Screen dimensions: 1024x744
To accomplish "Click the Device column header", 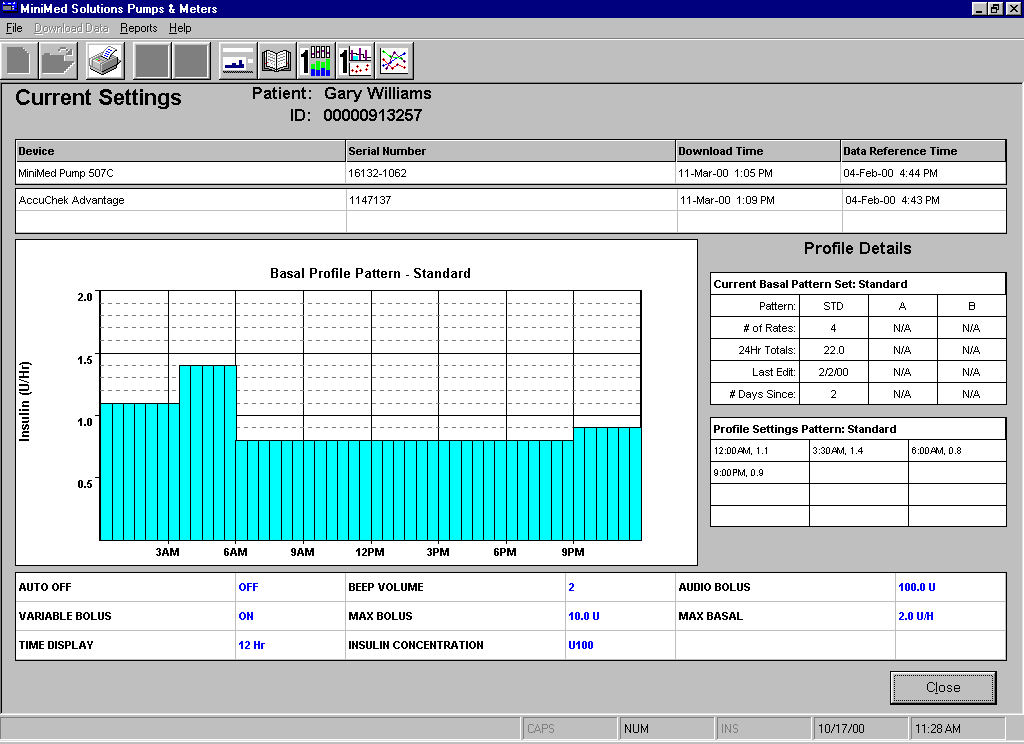I will pyautogui.click(x=181, y=151).
